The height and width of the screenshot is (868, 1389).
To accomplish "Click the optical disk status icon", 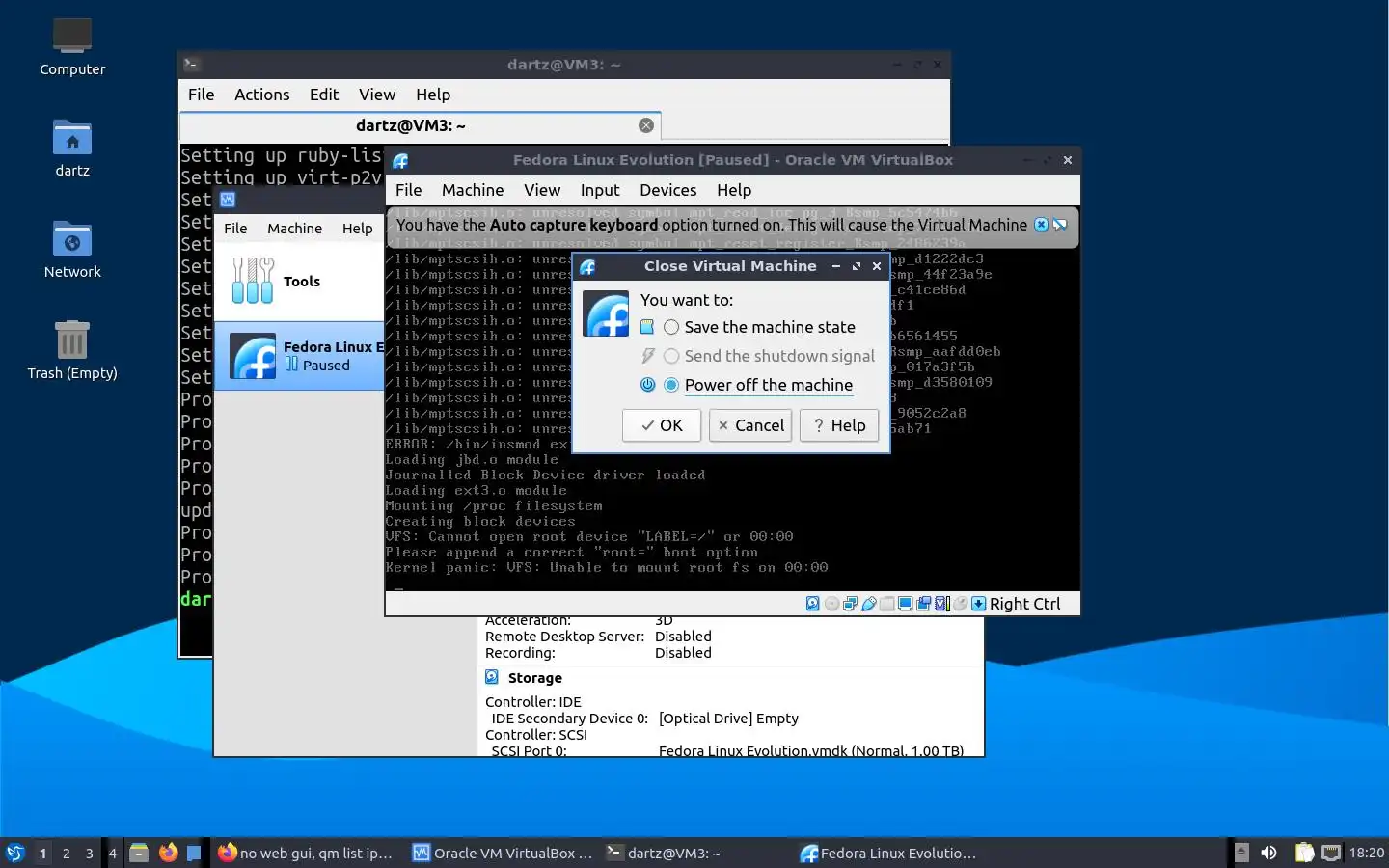I will pyautogui.click(x=831, y=604).
